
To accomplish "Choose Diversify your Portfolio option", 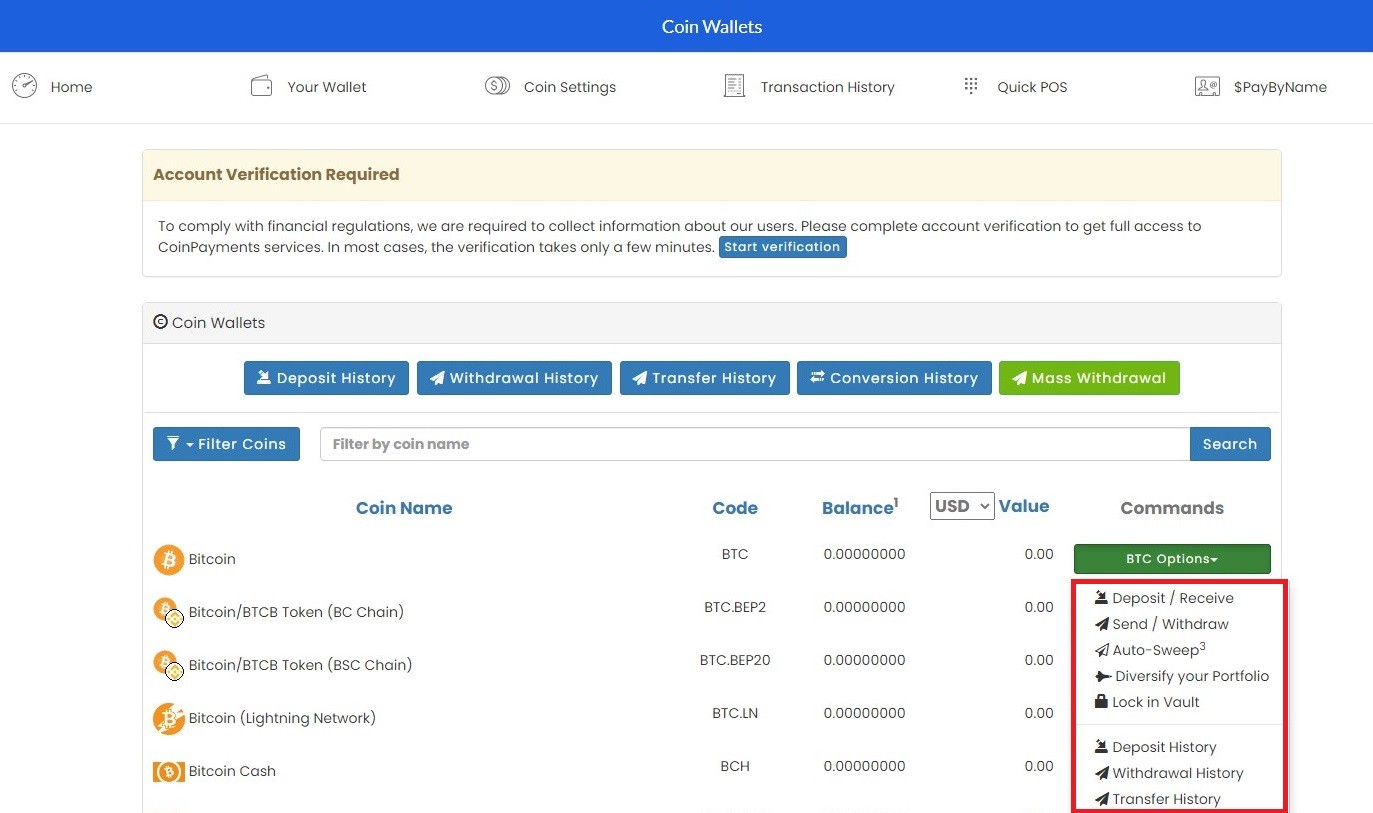I will pyautogui.click(x=1182, y=675).
